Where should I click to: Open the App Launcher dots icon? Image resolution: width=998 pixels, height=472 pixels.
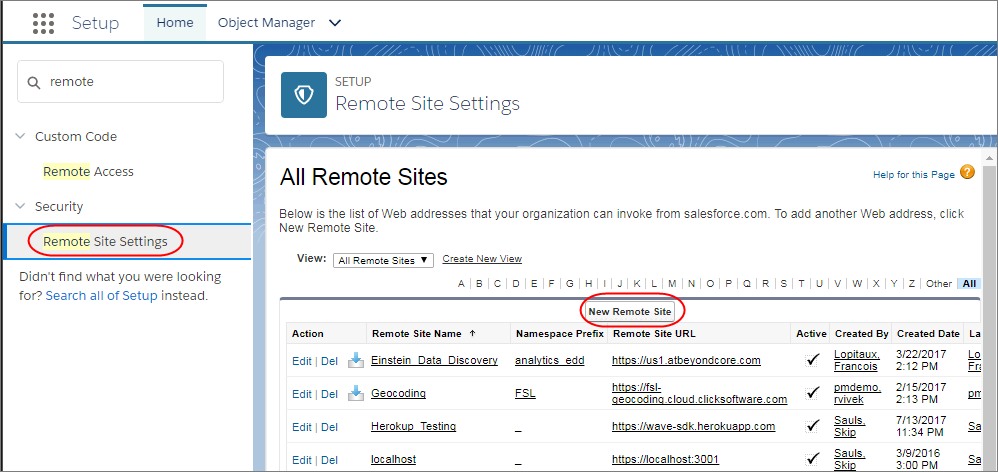tap(43, 23)
